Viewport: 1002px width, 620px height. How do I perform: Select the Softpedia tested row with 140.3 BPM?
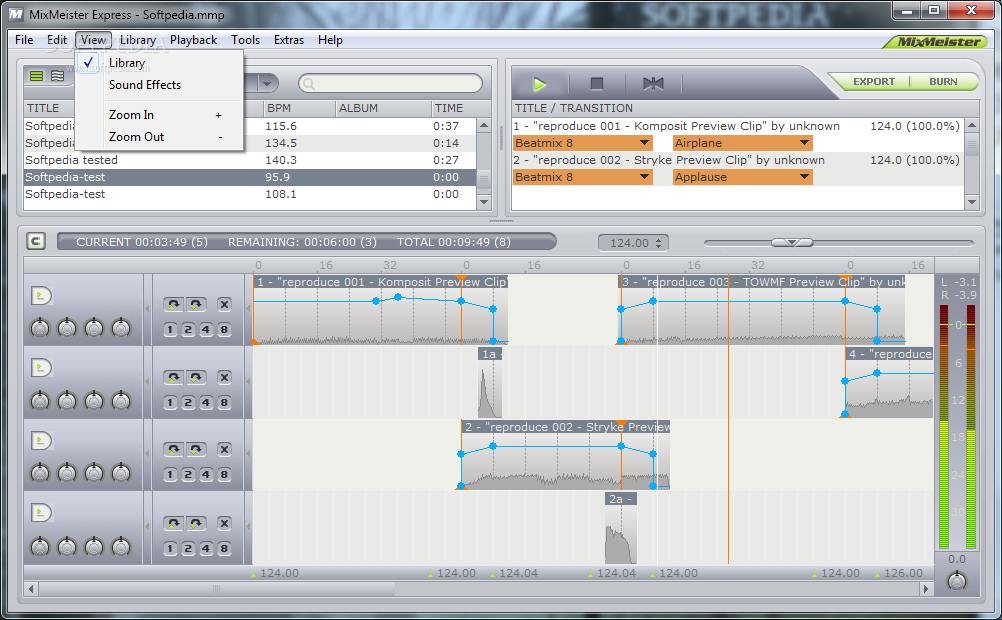coord(250,160)
